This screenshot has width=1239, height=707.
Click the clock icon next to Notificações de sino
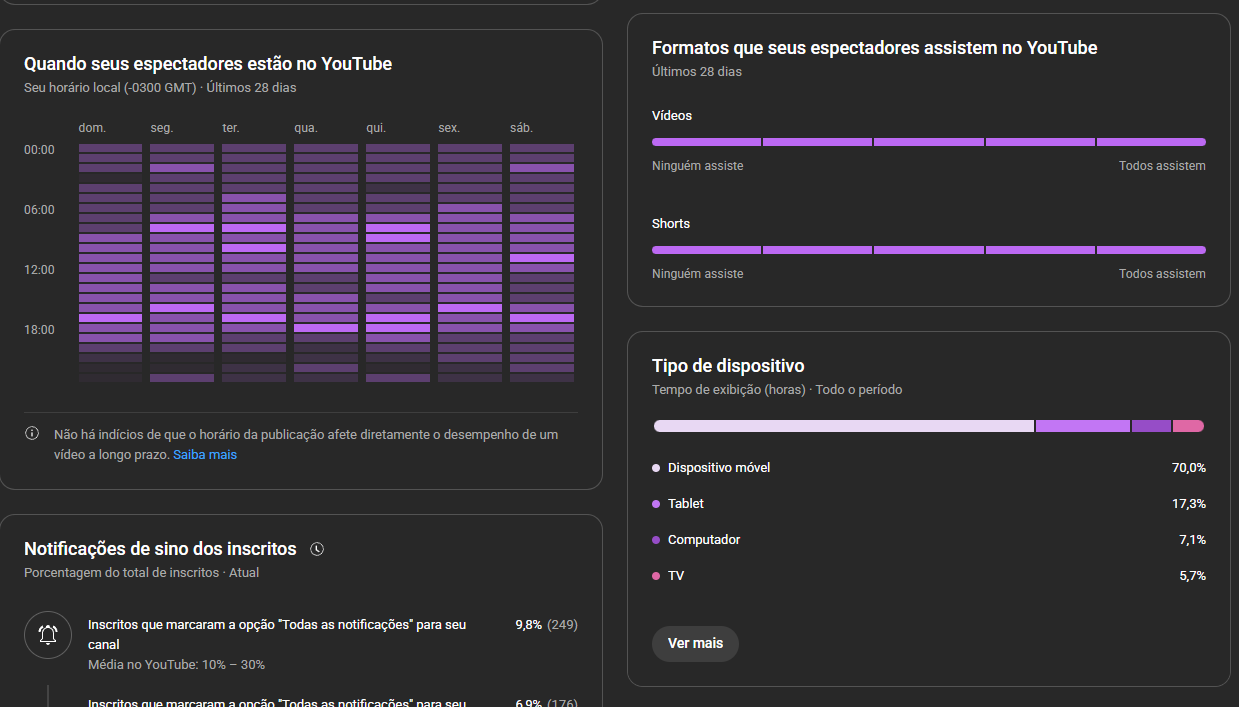(317, 549)
